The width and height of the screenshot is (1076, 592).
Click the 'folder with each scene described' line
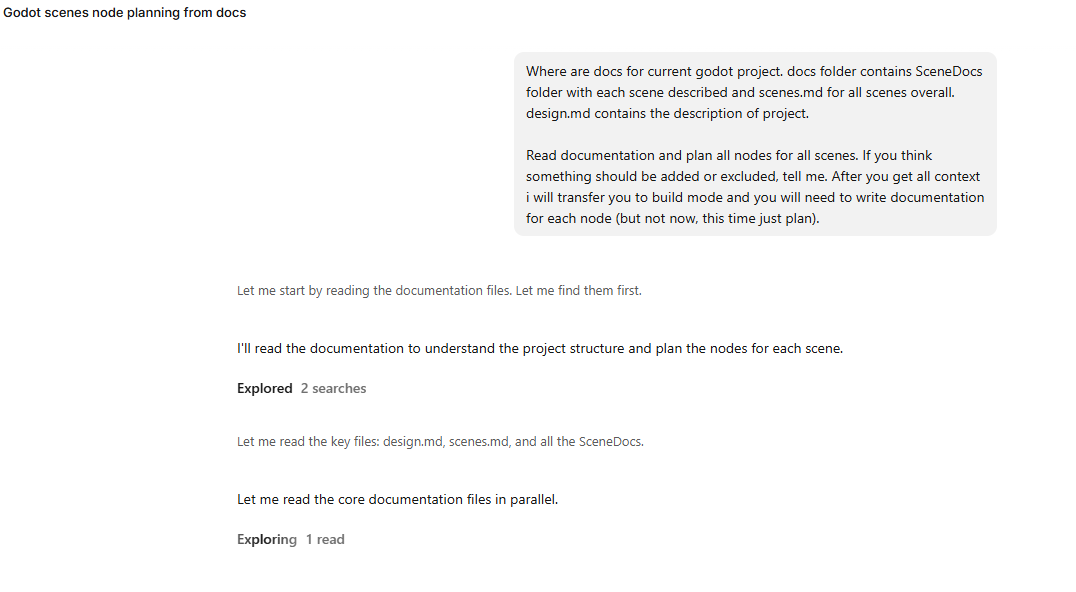pos(740,92)
